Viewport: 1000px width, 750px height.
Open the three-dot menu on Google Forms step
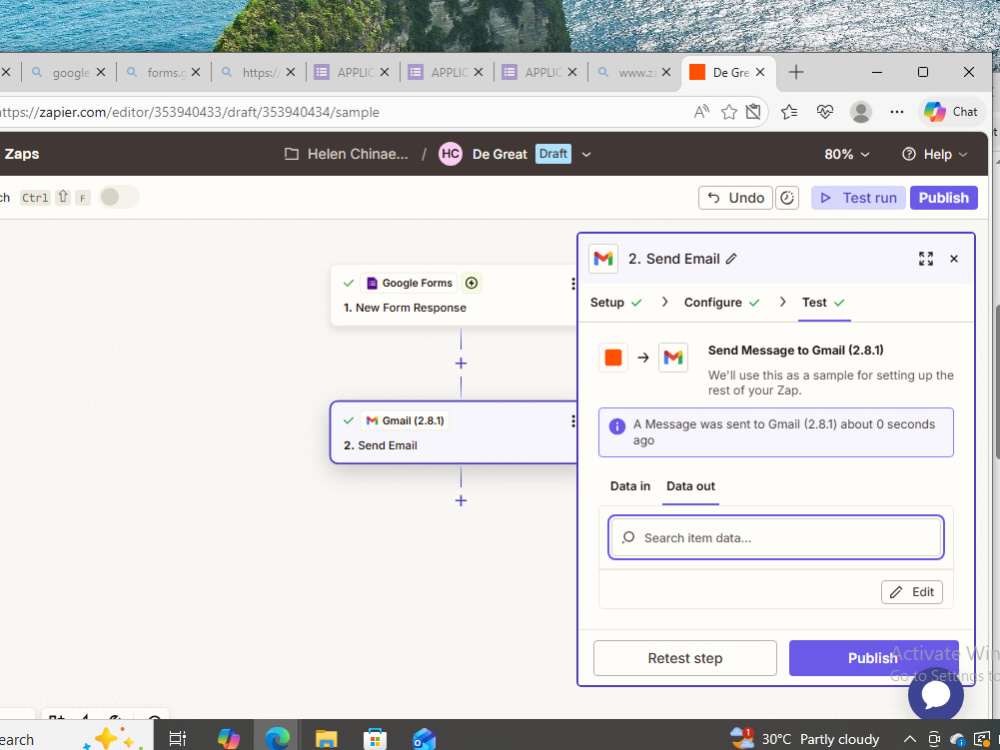pos(573,283)
